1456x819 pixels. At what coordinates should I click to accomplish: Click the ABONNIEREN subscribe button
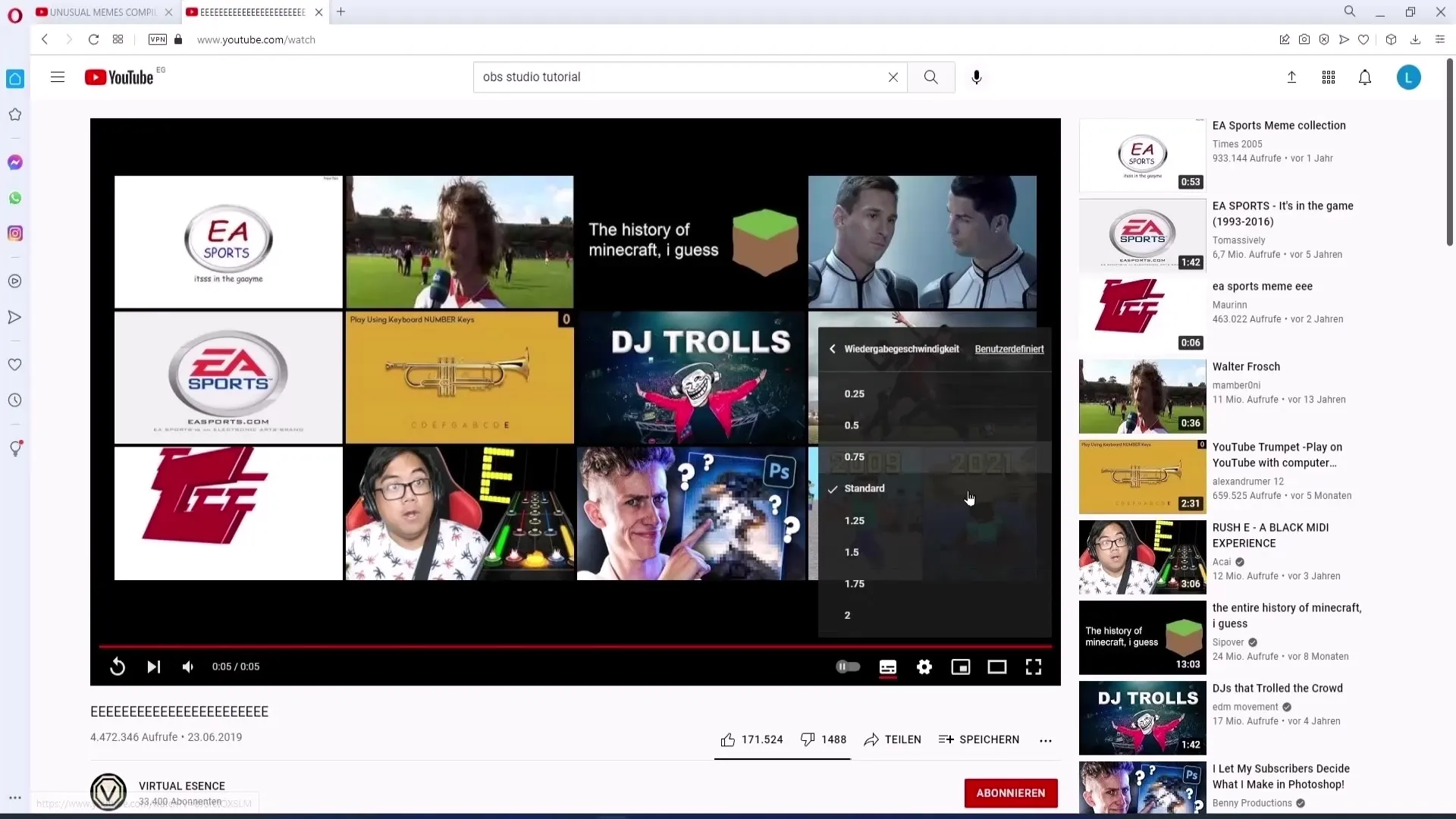pos(1010,792)
